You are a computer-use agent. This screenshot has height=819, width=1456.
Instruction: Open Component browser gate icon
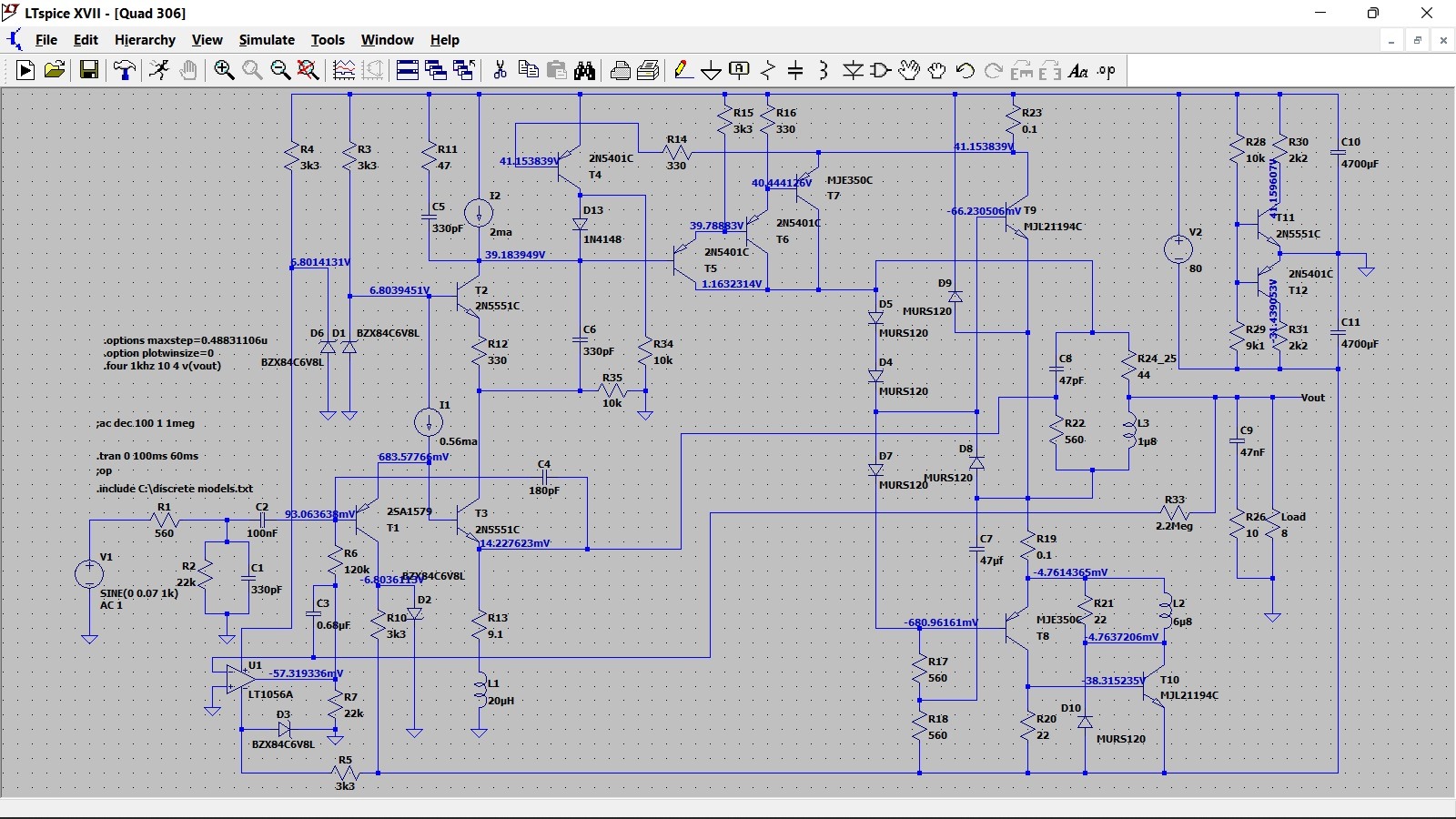pos(881,70)
